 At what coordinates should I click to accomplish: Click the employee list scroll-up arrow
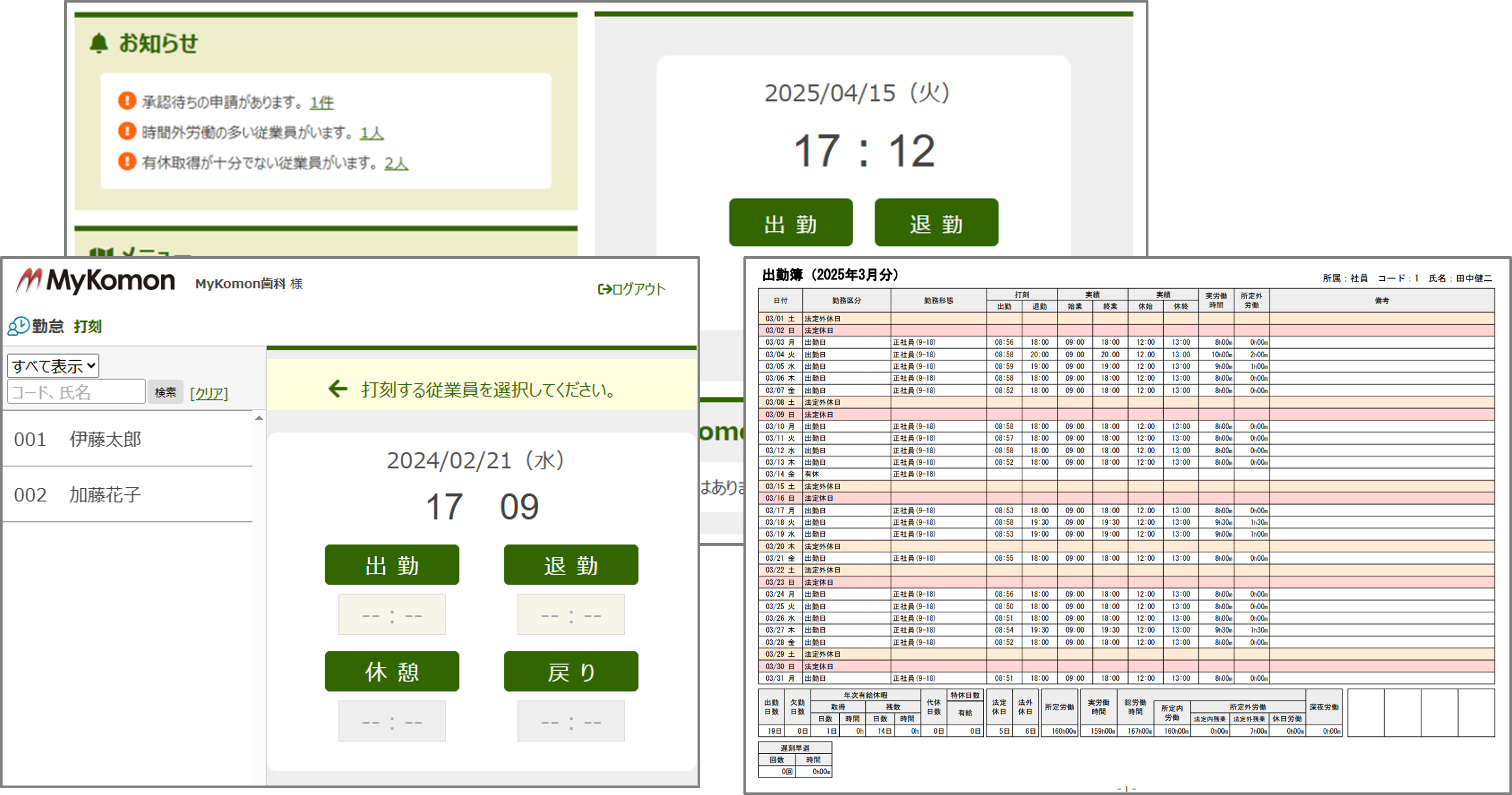(259, 418)
